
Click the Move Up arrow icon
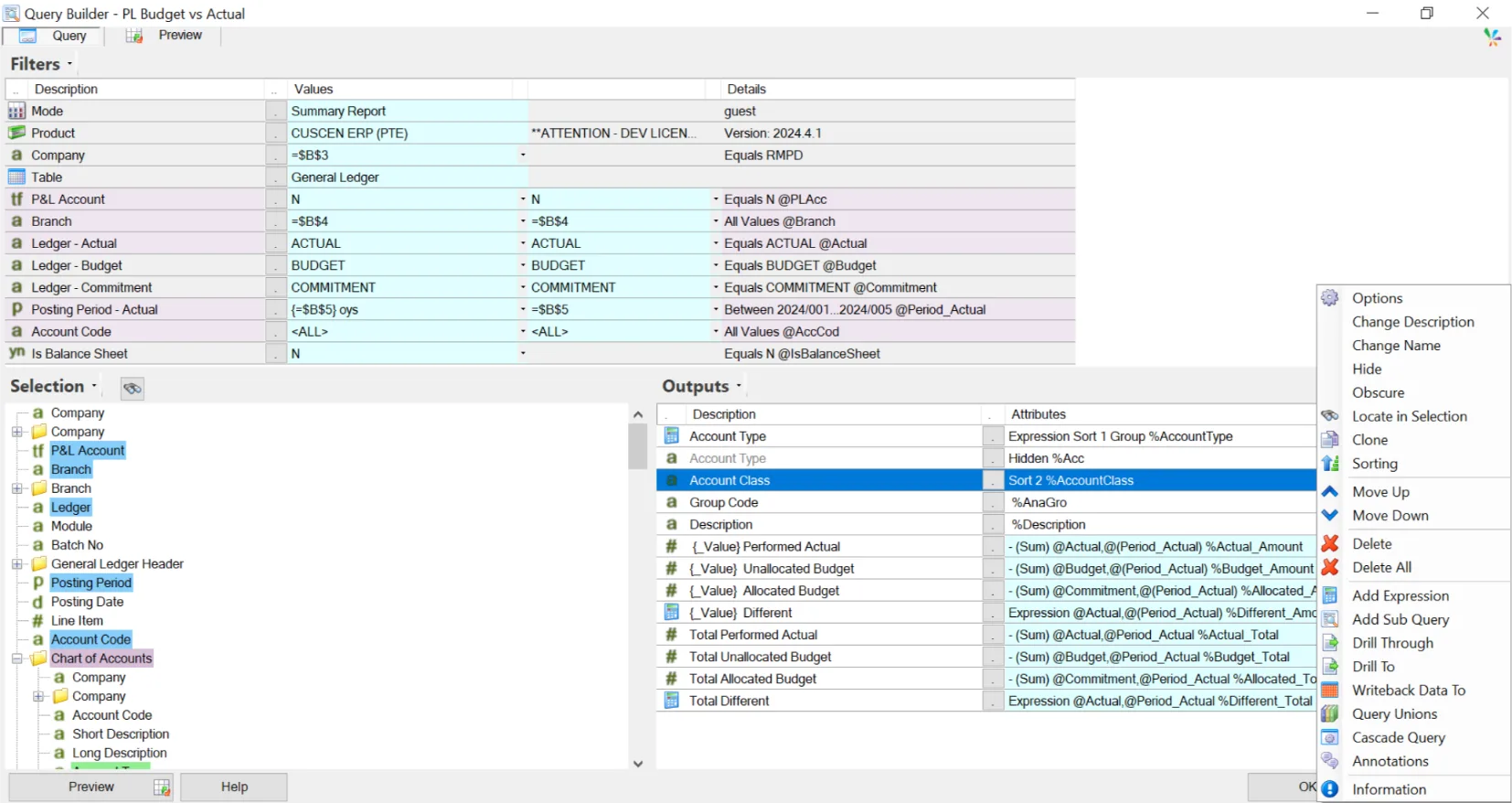[1330, 492]
